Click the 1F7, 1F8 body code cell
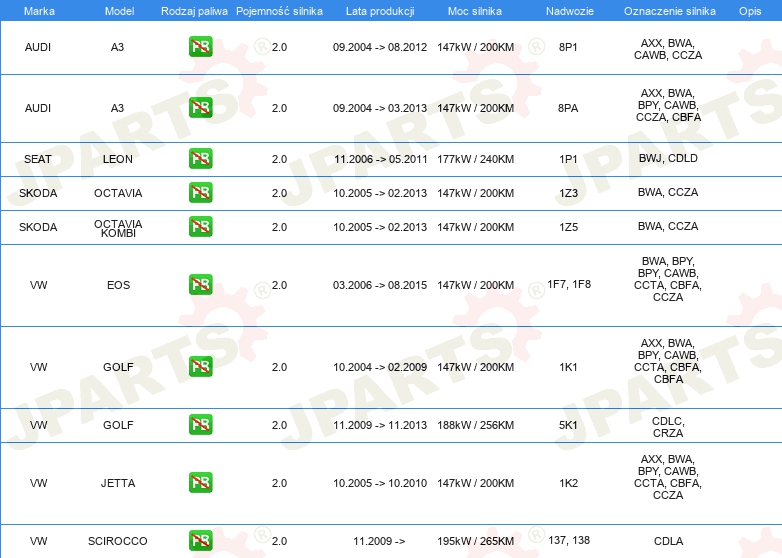 (569, 284)
